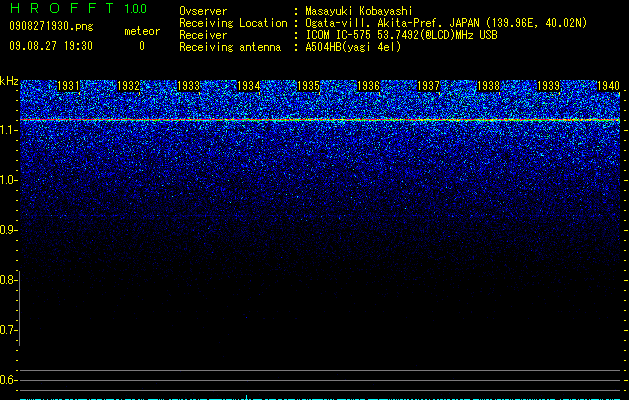Click the 1931 time marker label
The image size is (629, 400).
pos(68,86)
